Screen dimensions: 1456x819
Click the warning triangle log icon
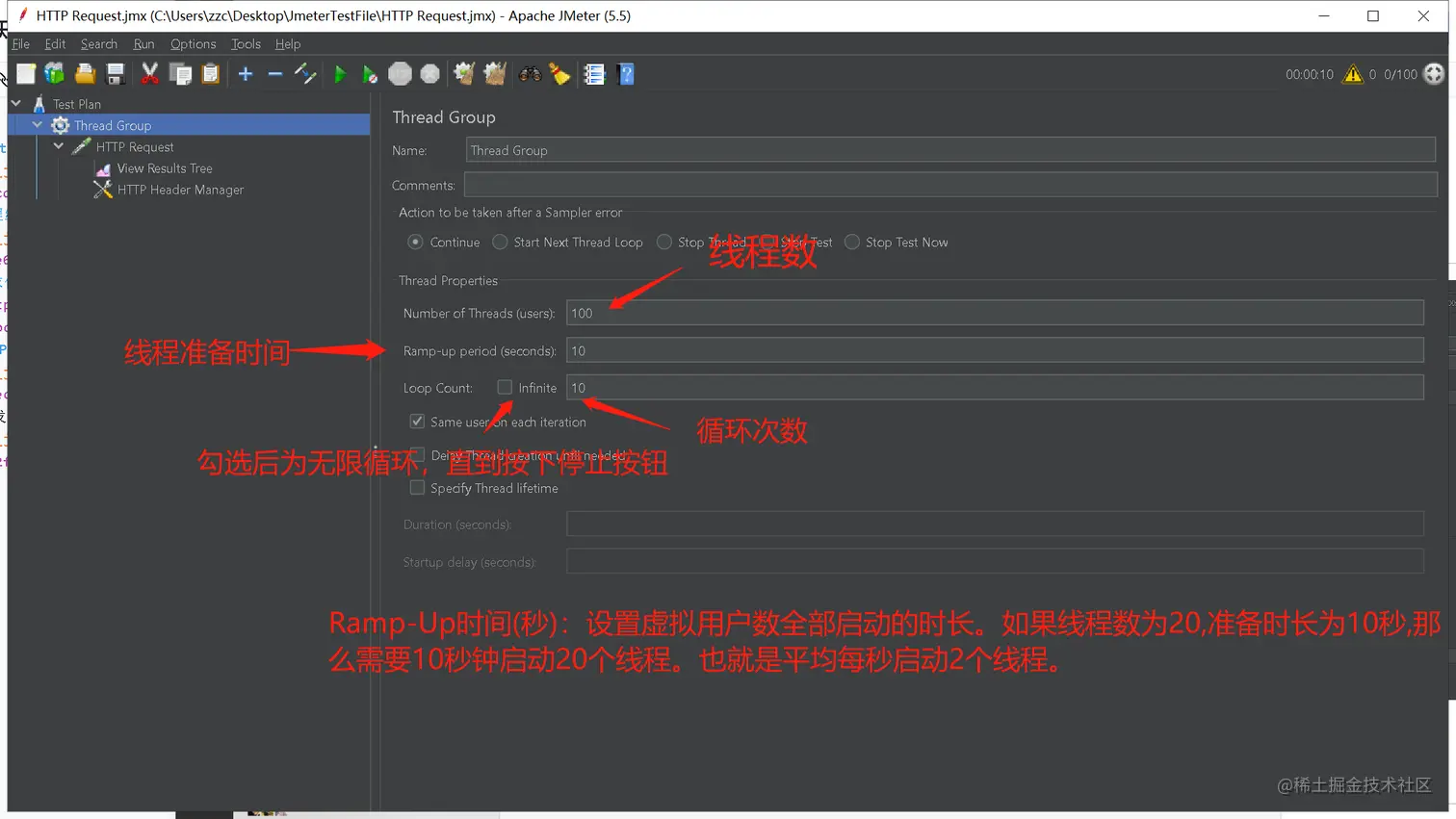(x=1353, y=74)
